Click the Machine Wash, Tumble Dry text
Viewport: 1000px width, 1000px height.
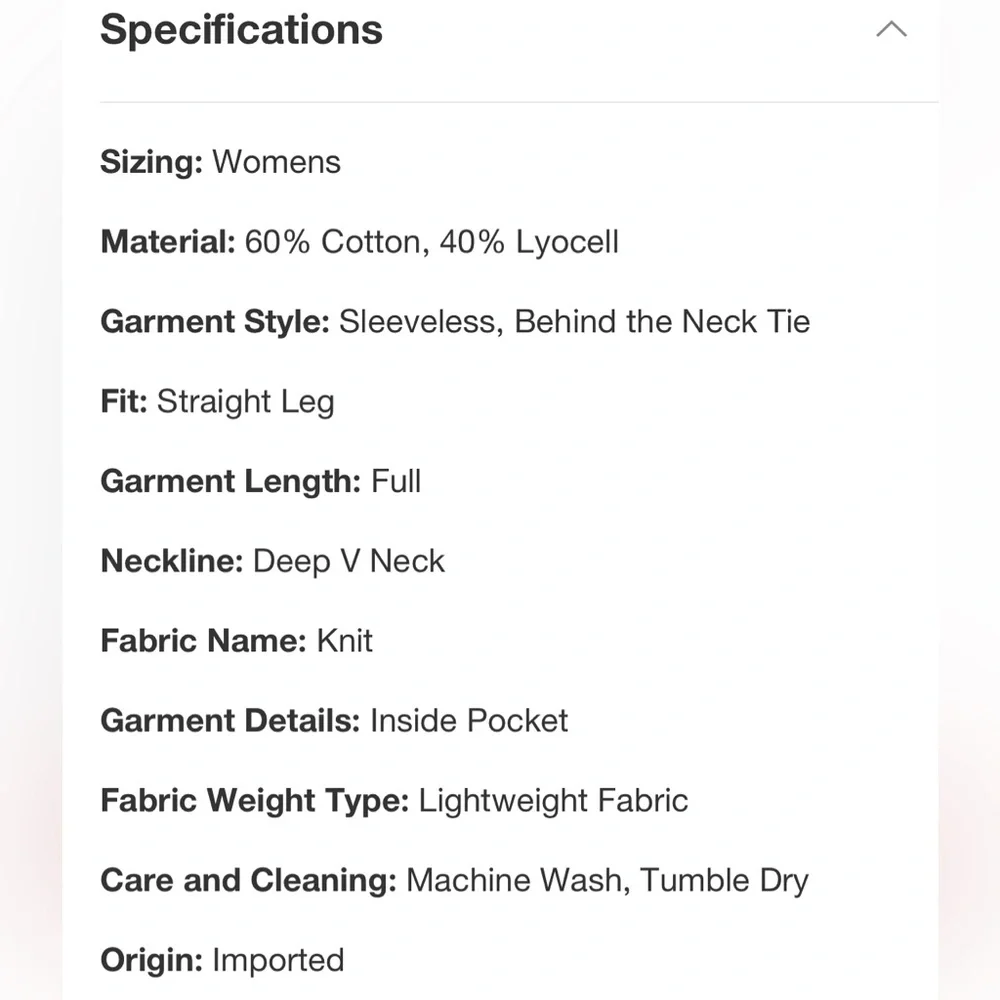608,881
